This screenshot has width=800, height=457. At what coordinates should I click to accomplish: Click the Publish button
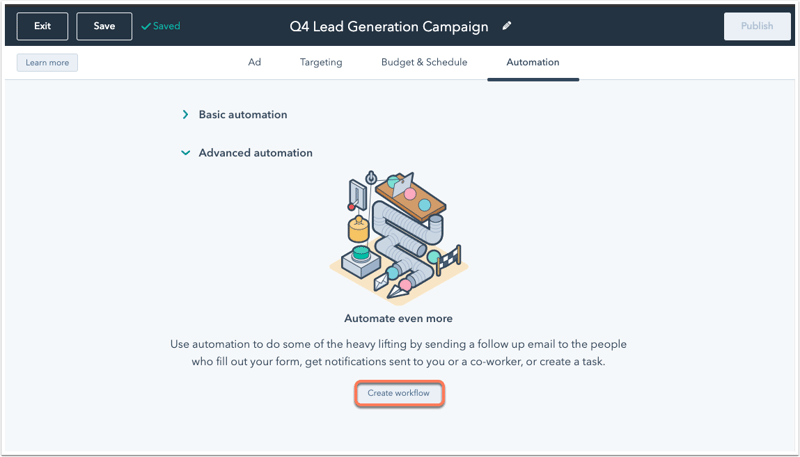click(757, 26)
